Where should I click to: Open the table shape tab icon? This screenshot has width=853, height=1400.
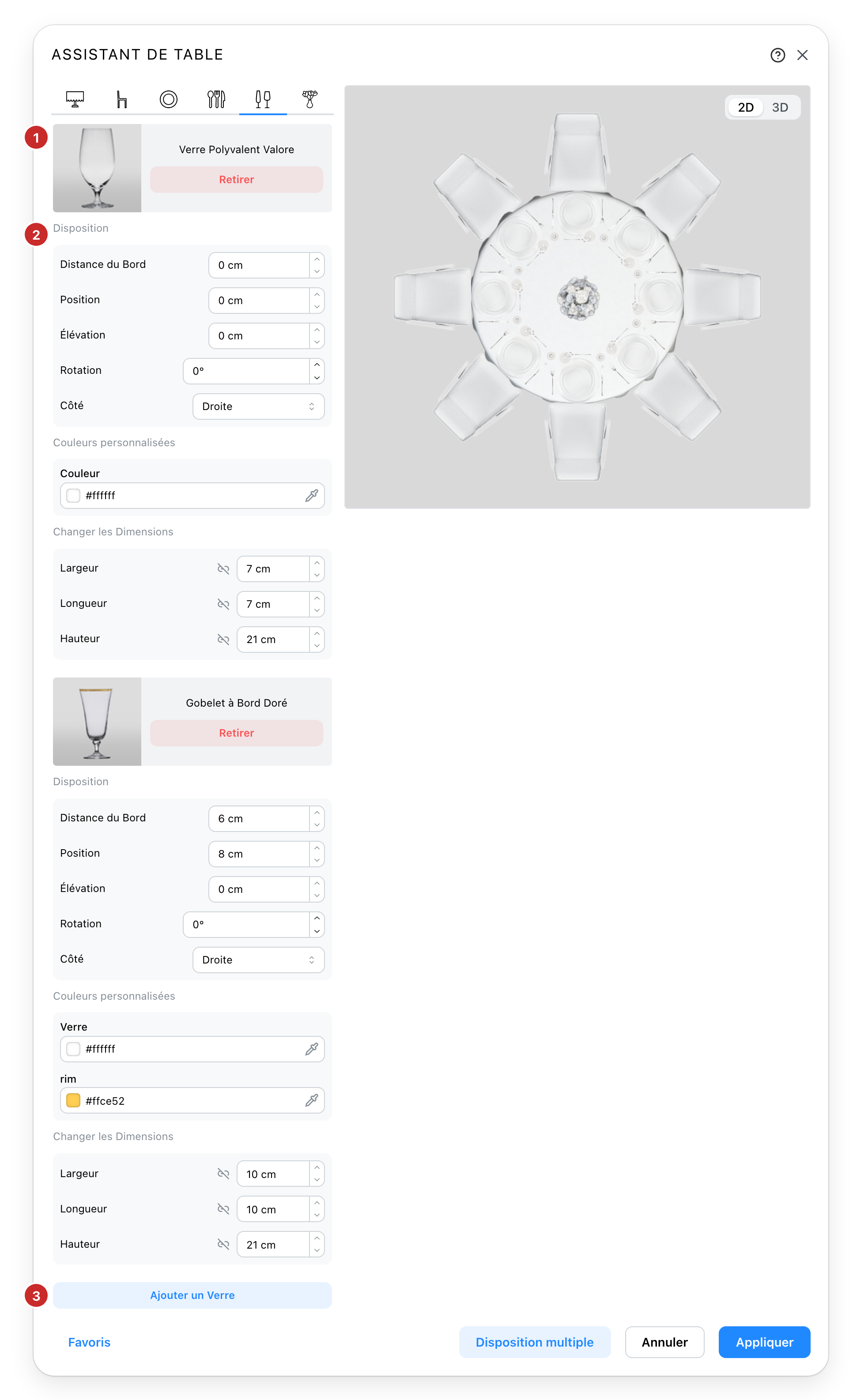(75, 99)
